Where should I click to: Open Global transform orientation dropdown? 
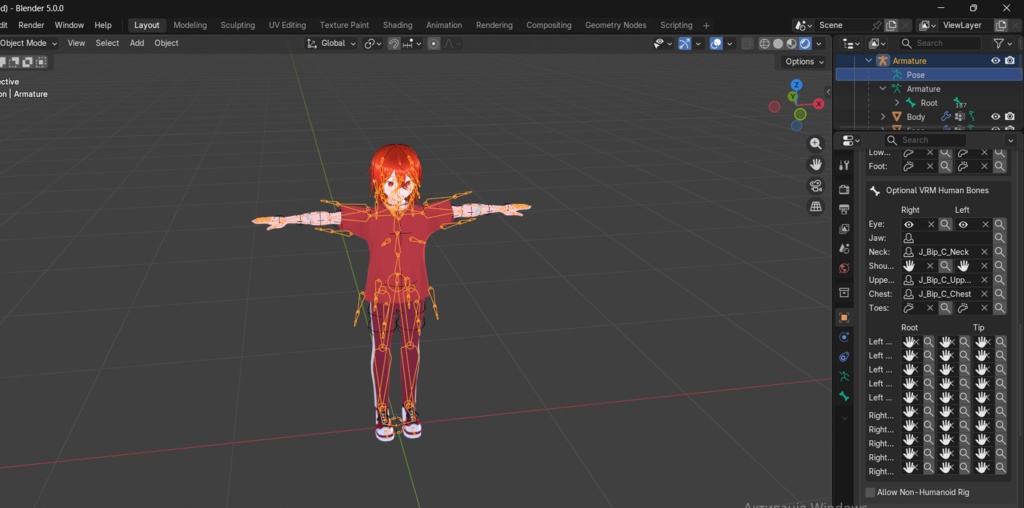click(x=332, y=43)
